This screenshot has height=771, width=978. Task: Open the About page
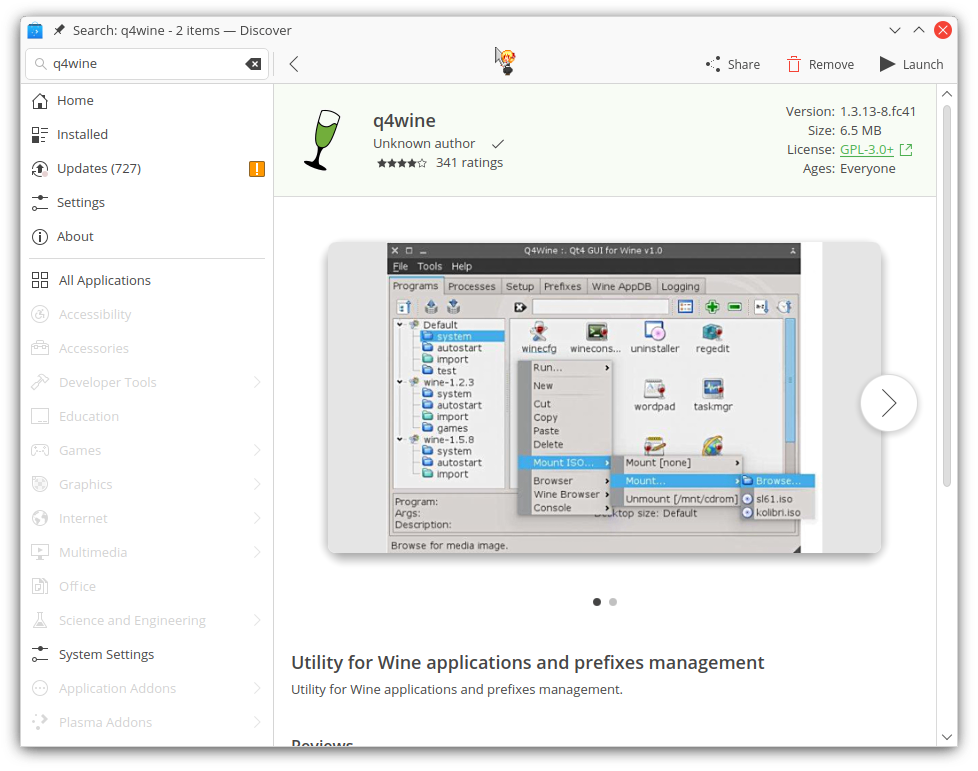[x=147, y=236]
